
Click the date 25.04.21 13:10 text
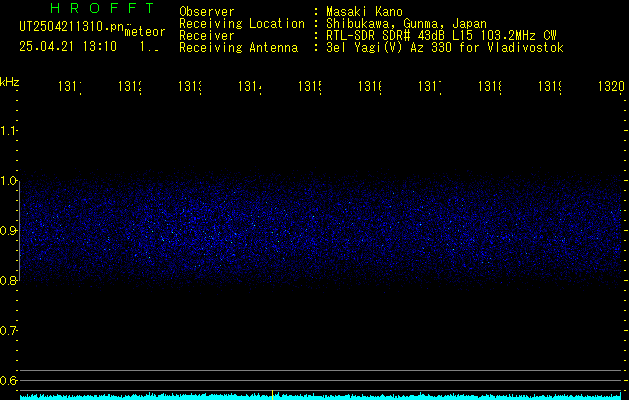coord(68,46)
